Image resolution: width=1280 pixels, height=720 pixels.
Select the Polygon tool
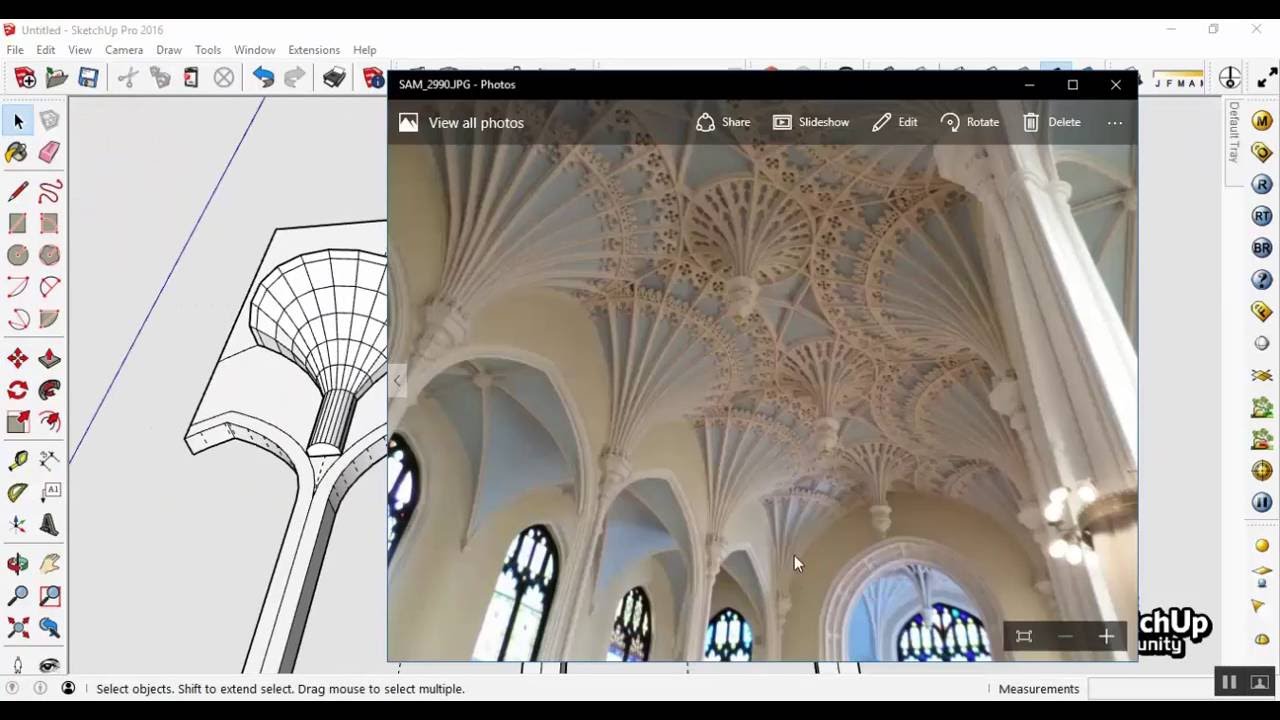click(49, 256)
